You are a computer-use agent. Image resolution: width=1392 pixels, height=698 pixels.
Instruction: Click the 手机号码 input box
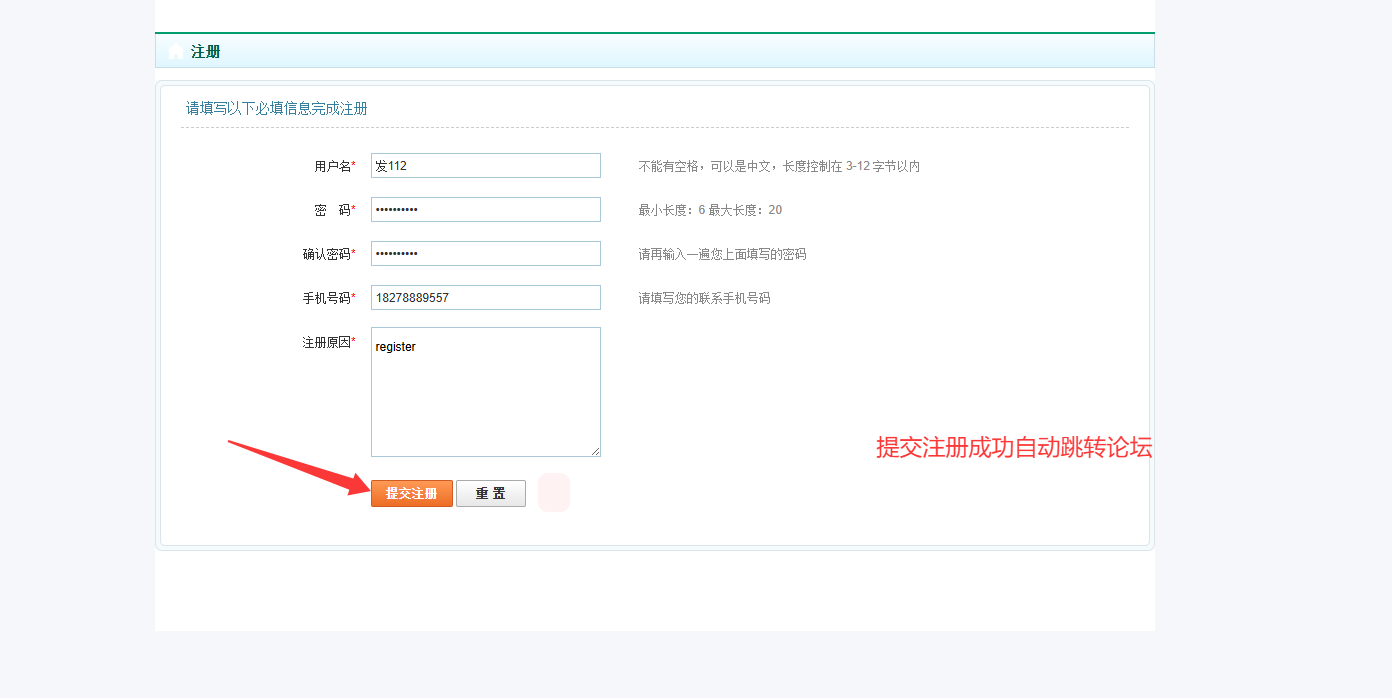486,298
